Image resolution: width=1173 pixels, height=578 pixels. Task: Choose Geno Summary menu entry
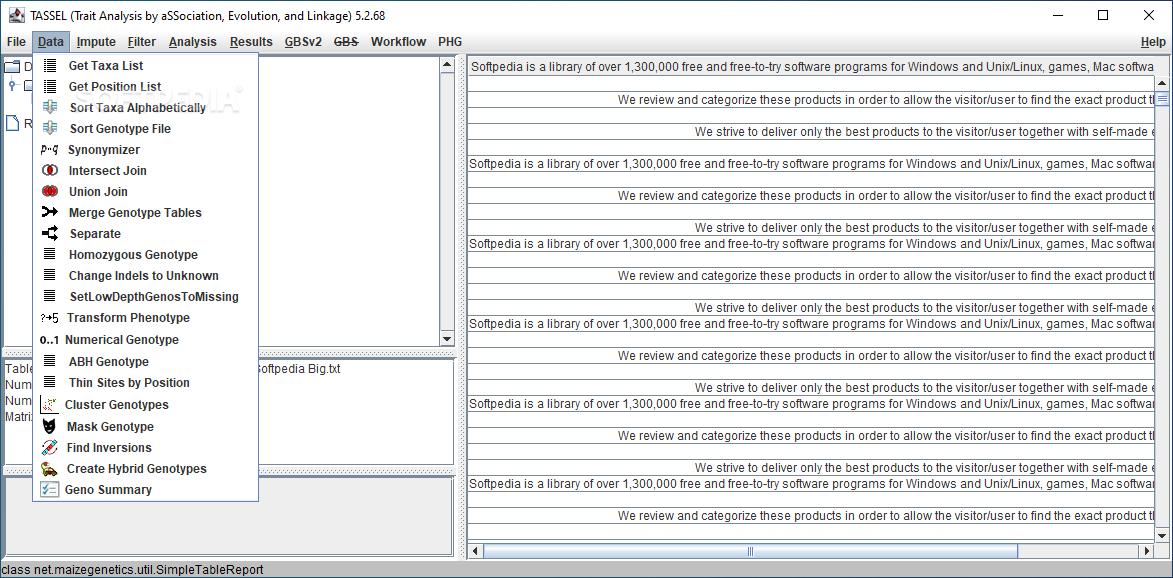pyautogui.click(x=146, y=490)
